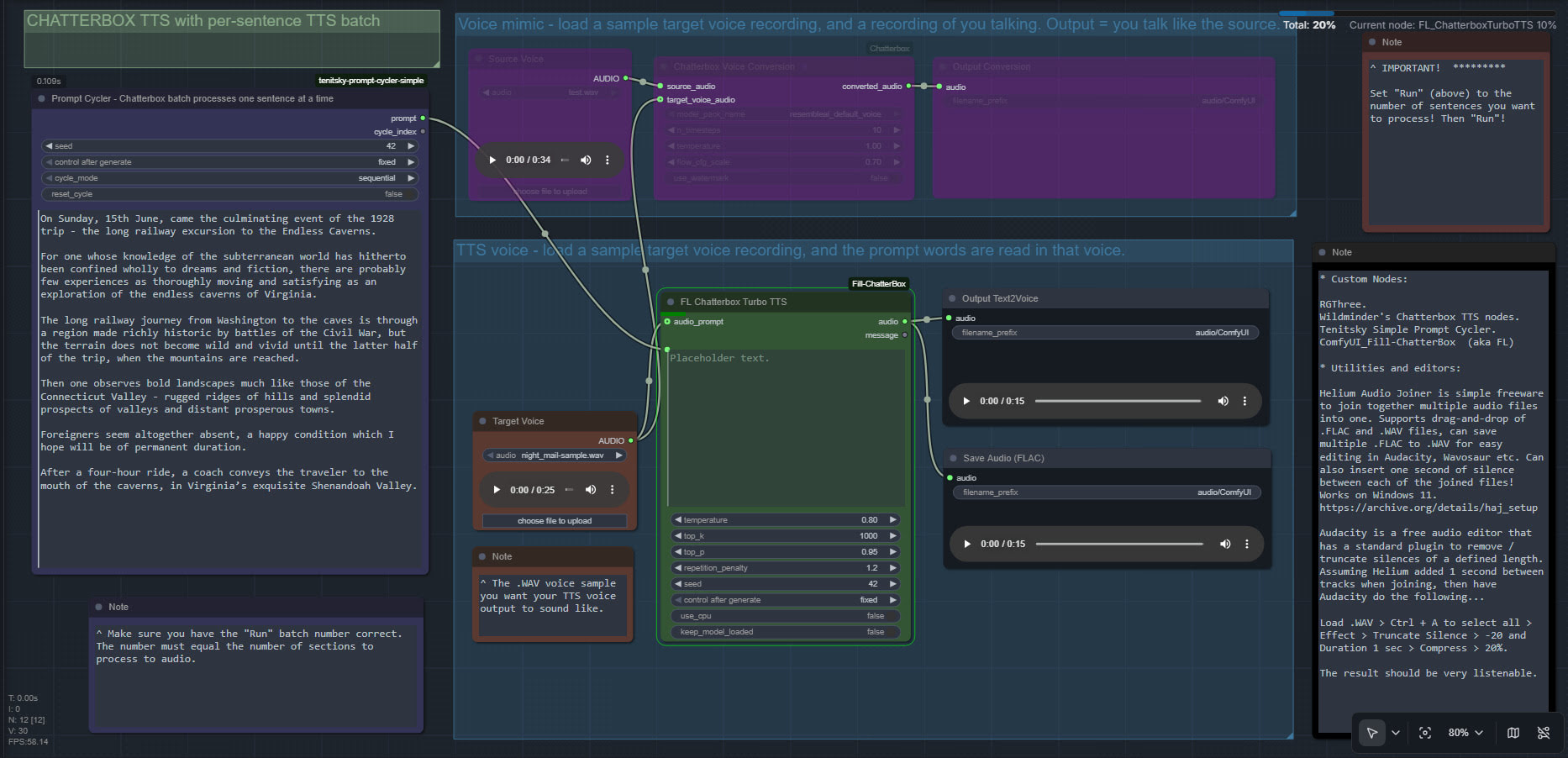This screenshot has height=758, width=1568.
Task: Click the hide links icon in canvas toolbar
Action: (1544, 733)
